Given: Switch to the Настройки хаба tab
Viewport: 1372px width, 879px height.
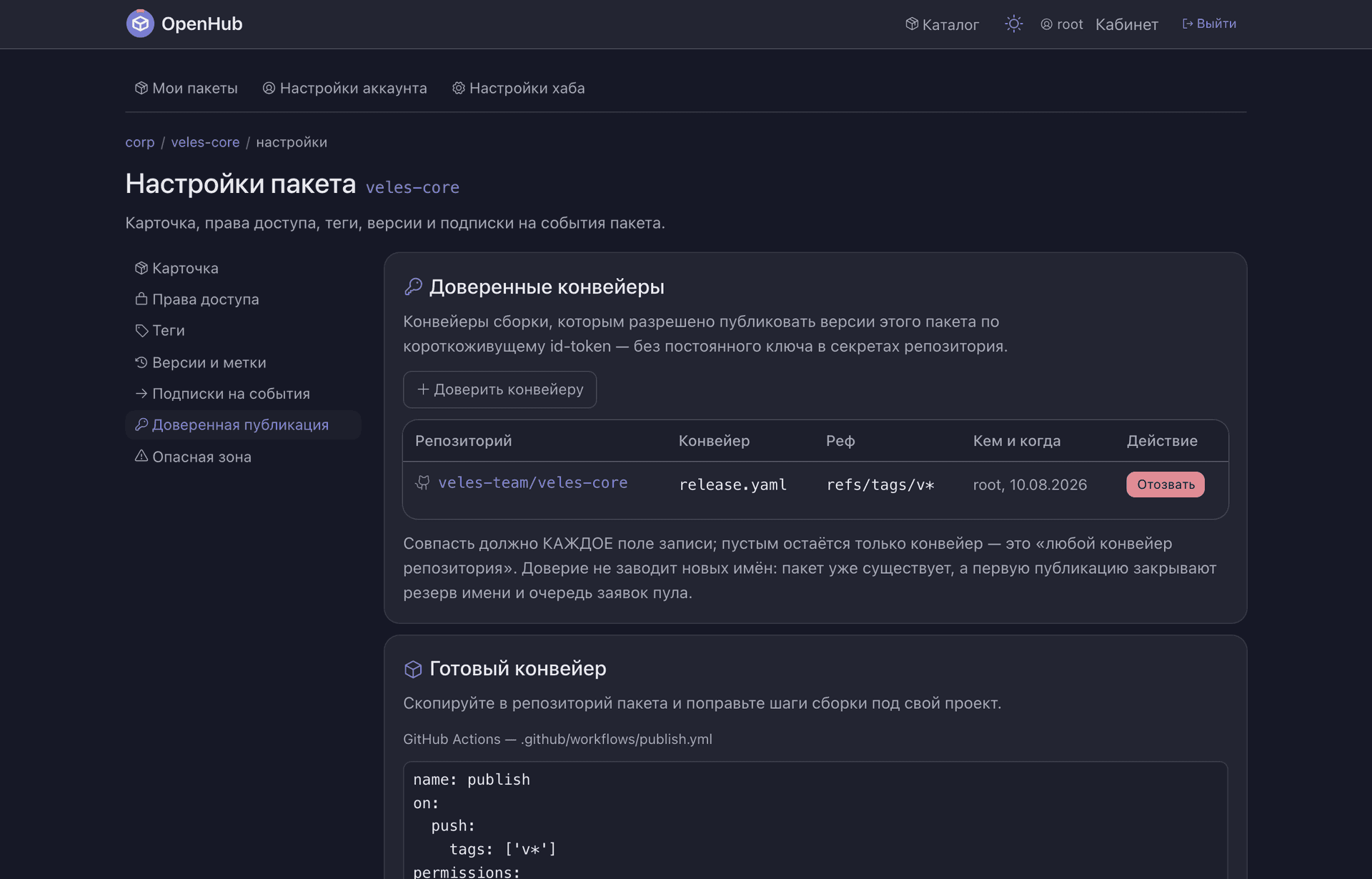Looking at the screenshot, I should (519, 88).
